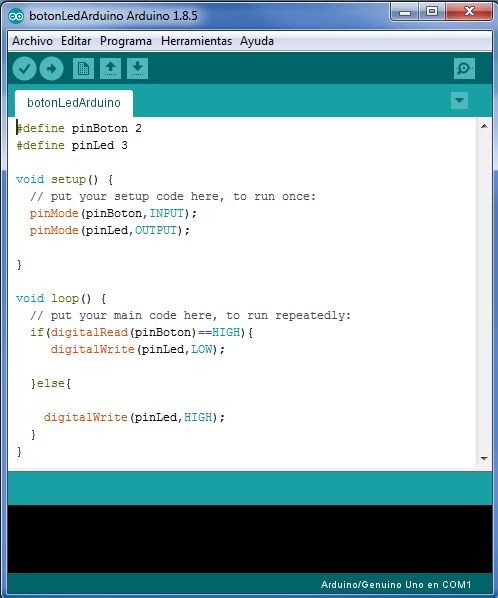
Task: Click the 'Arduino/Genuino Uno en COM1' status text
Action: click(396, 585)
